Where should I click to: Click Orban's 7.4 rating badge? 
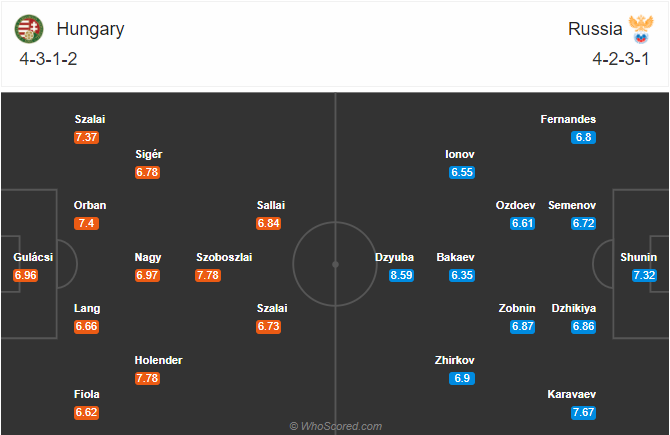[x=86, y=223]
